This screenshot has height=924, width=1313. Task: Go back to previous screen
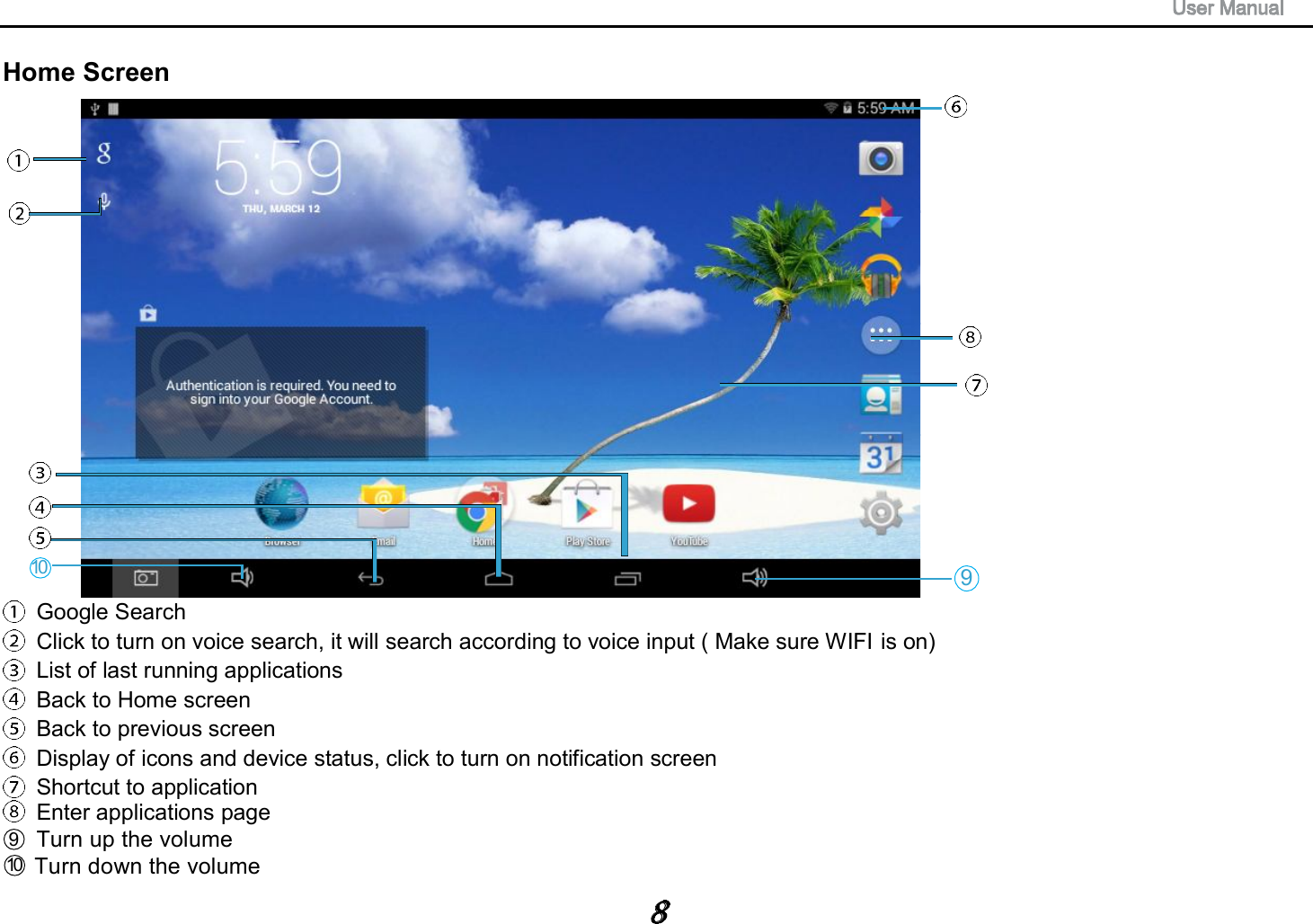(370, 578)
